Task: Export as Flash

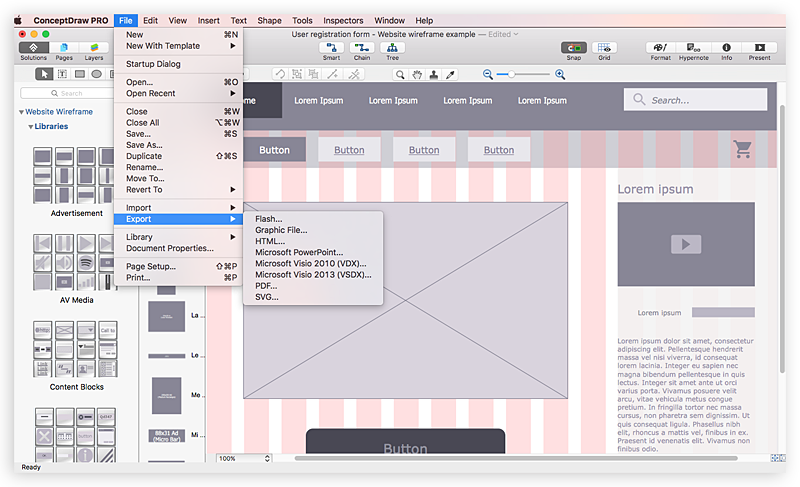Action: pyautogui.click(x=313, y=219)
